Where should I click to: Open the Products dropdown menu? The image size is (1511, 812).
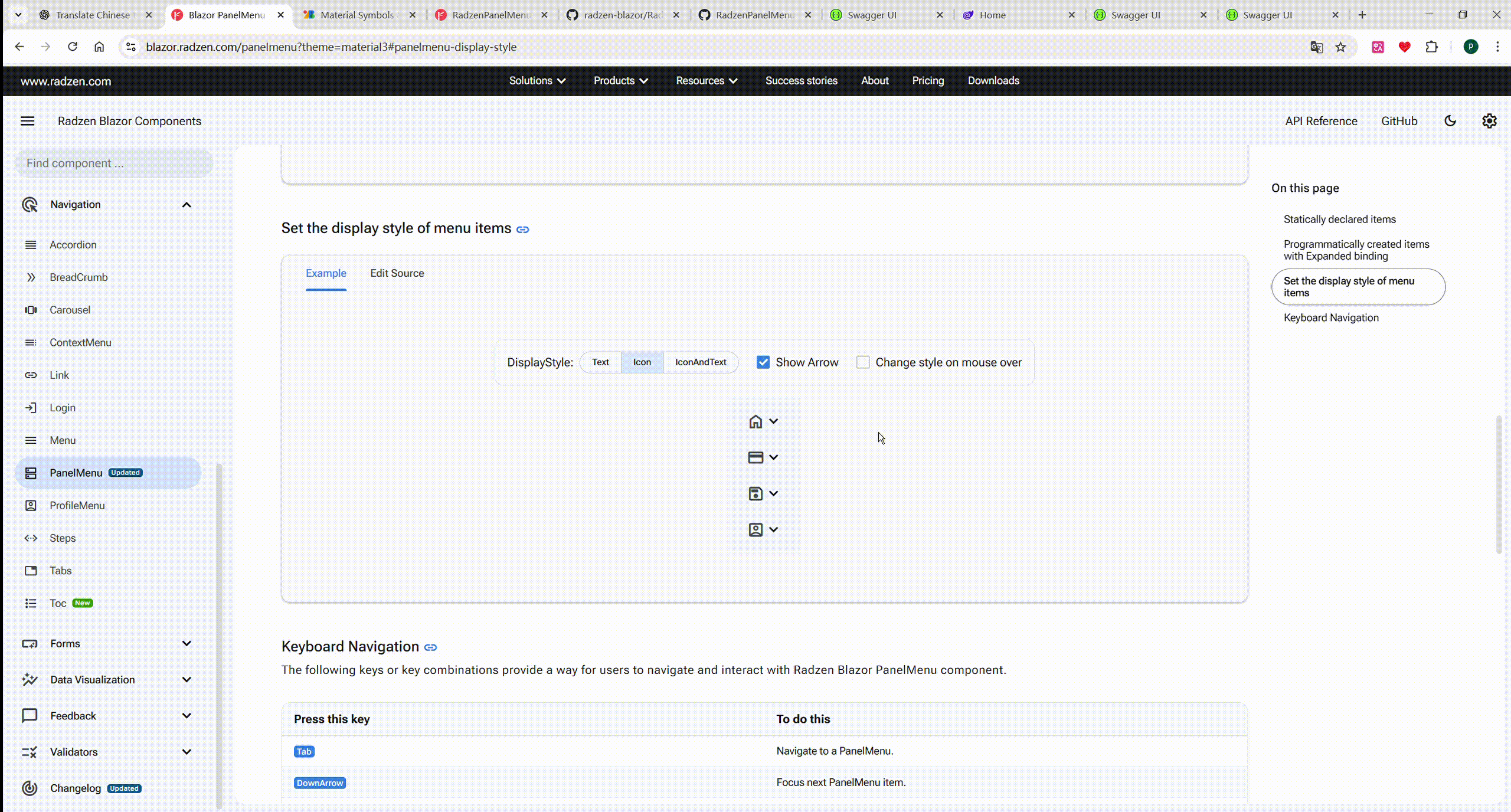pyautogui.click(x=620, y=81)
